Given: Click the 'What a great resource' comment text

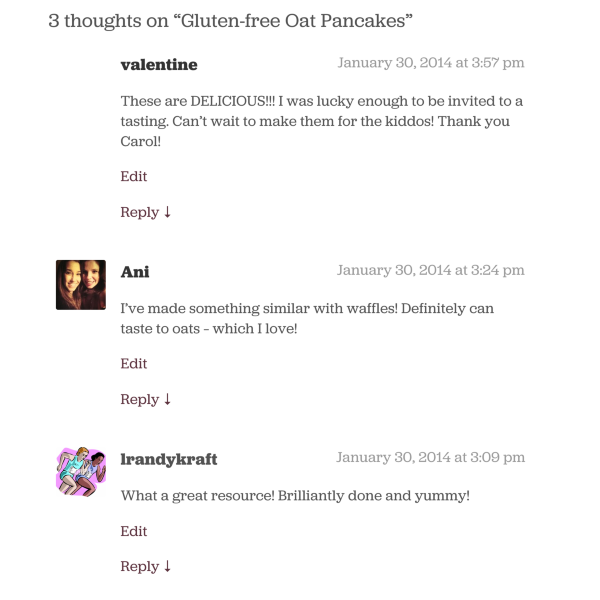Looking at the screenshot, I should click(295, 495).
